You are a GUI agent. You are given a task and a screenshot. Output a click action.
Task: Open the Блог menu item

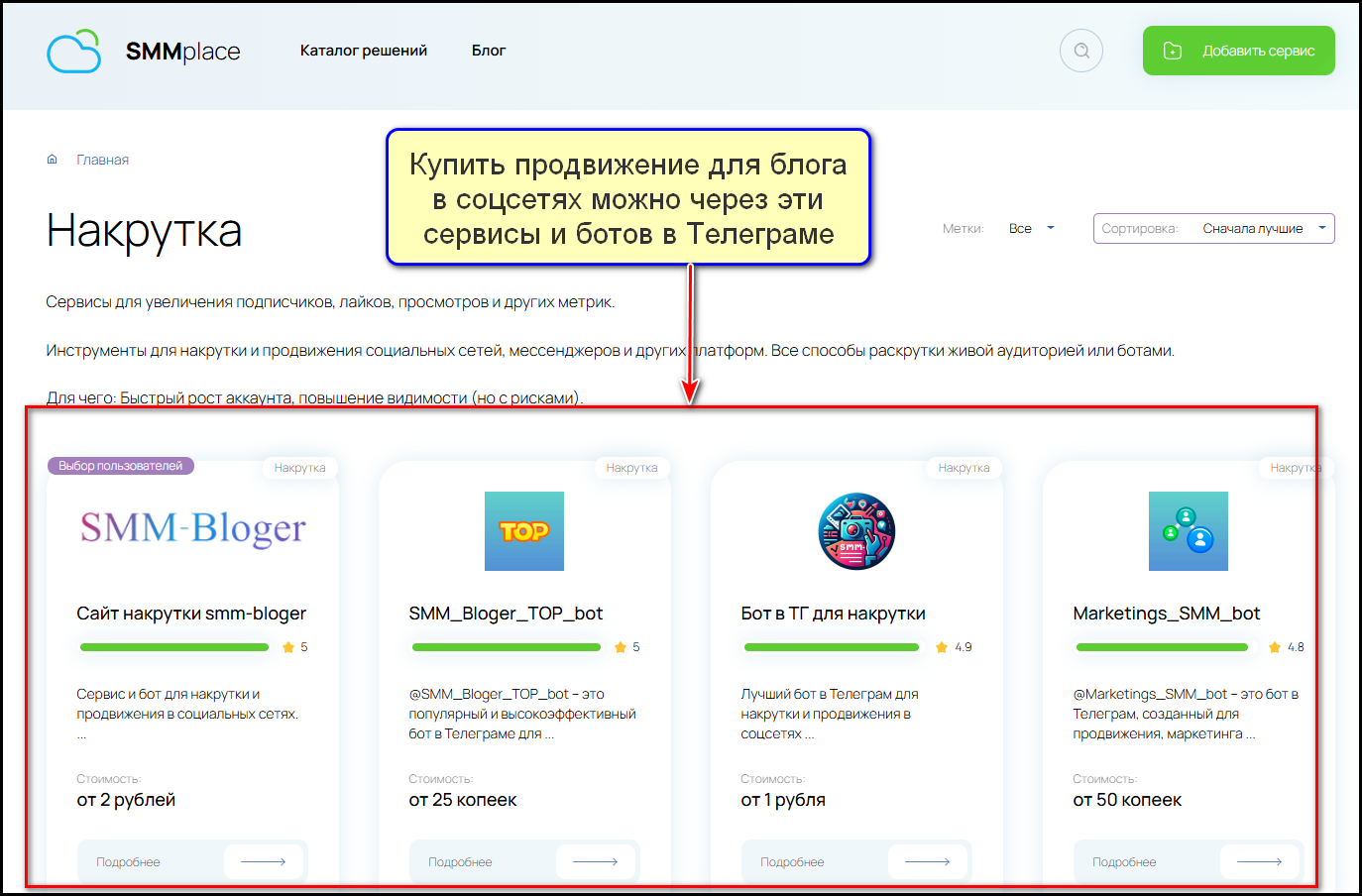[488, 50]
